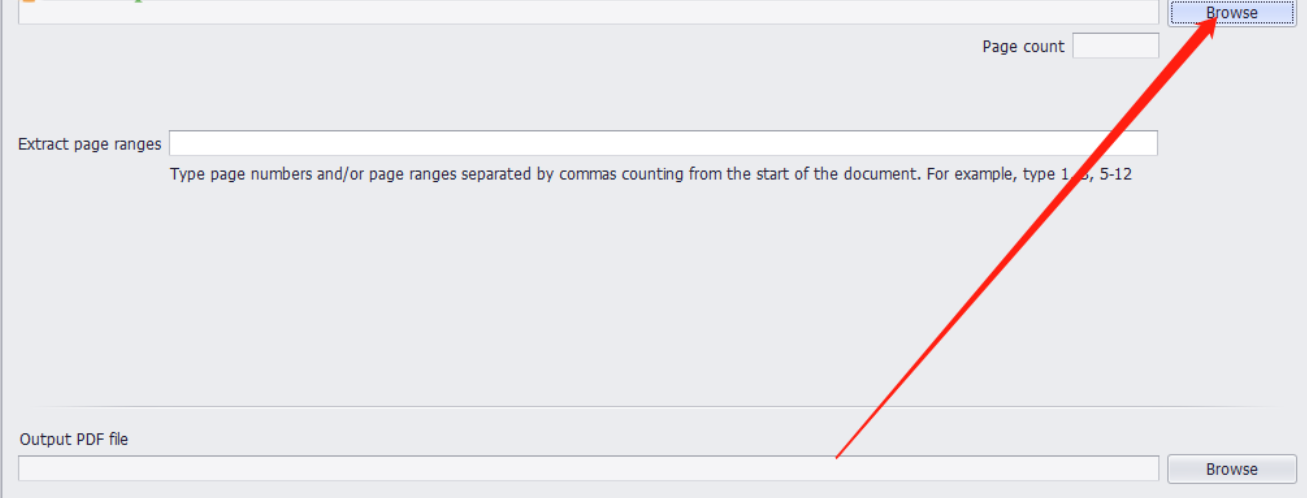The image size is (1307, 498).
Task: Click the horizontal separator above Output PDF file
Action: (660, 406)
